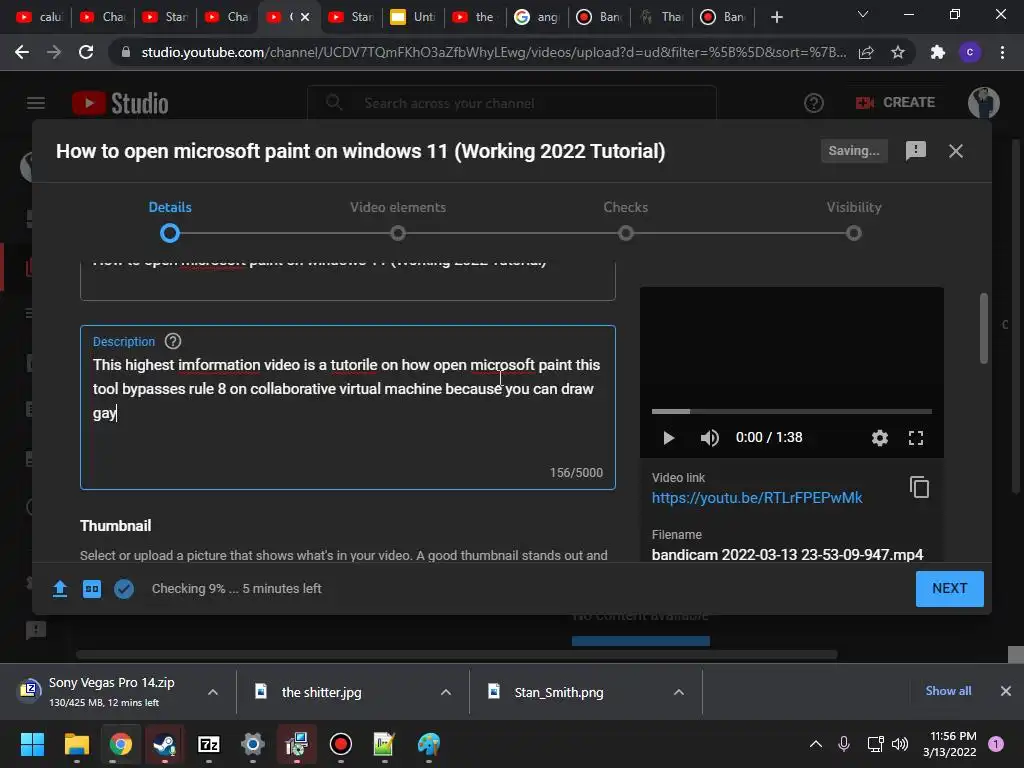Reload the page
The width and height of the screenshot is (1024, 768).
86,52
